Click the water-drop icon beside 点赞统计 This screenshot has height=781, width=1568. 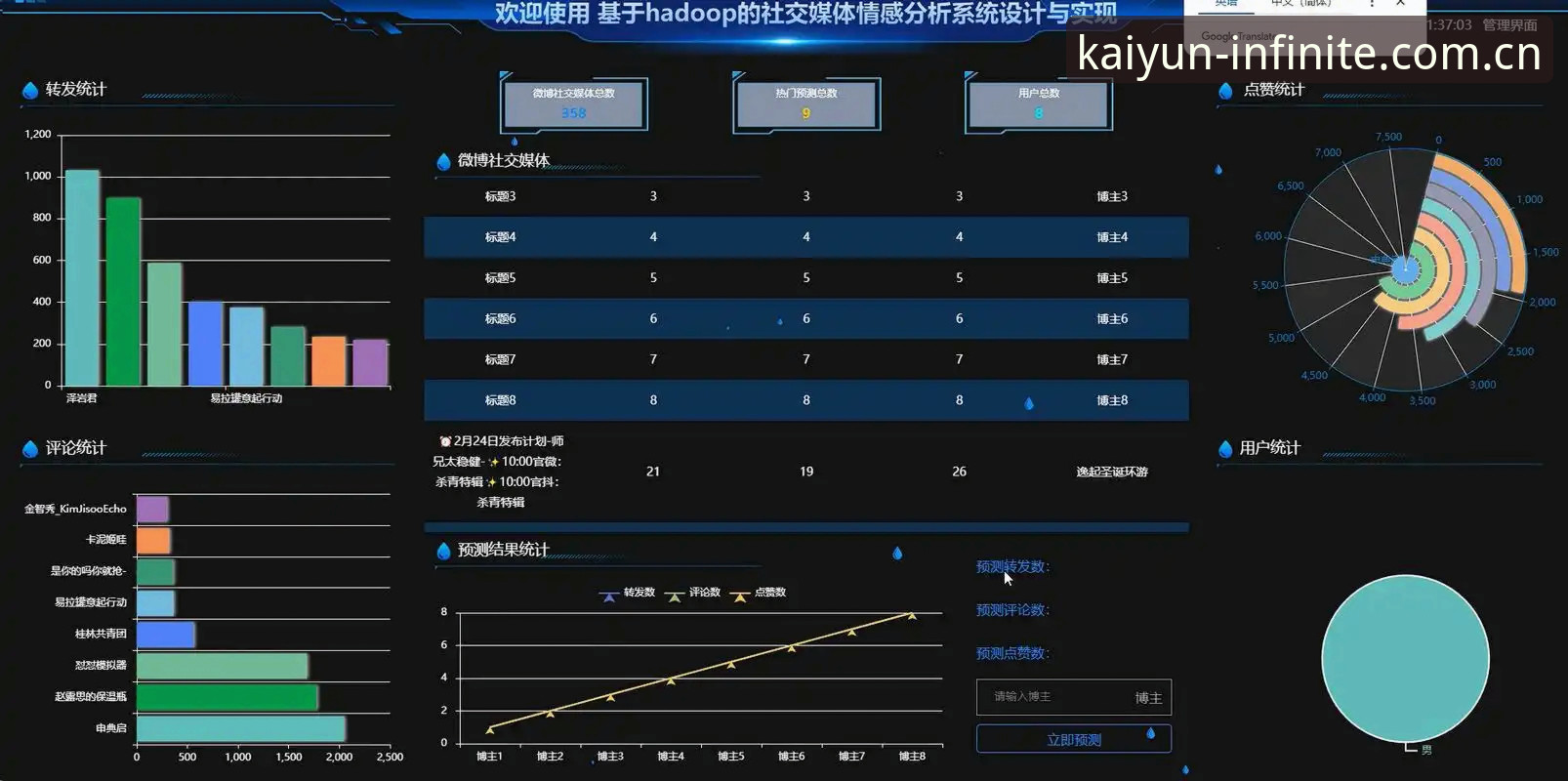coord(1225,91)
